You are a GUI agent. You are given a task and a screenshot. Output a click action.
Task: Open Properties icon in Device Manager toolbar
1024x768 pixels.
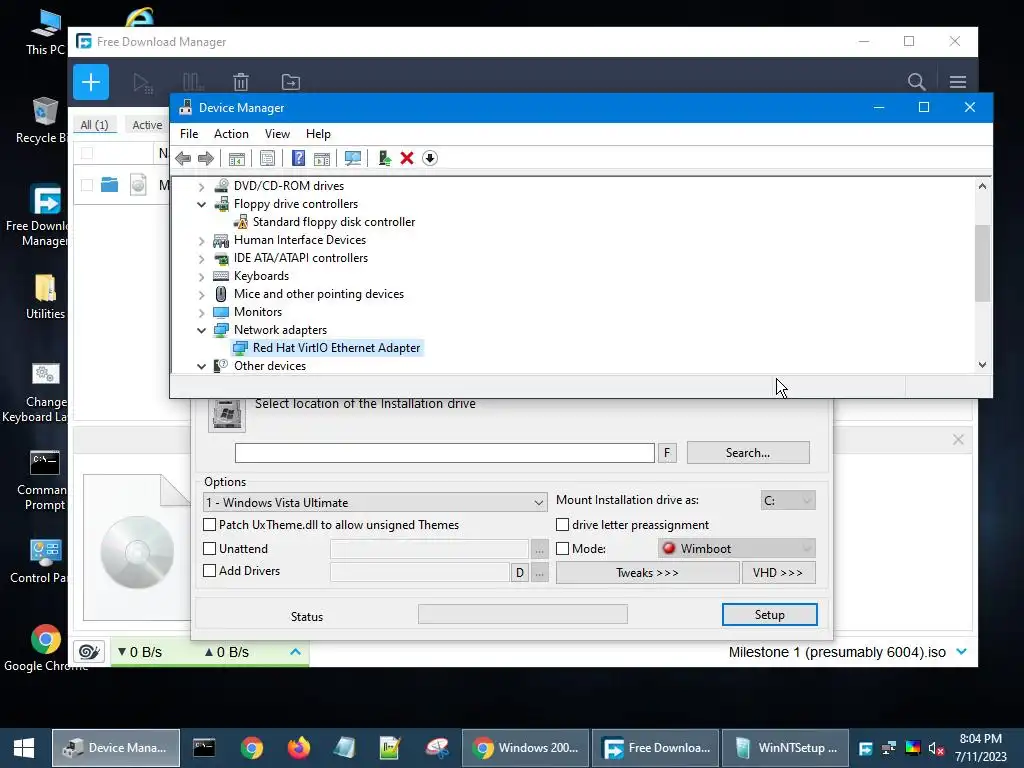pos(267,158)
